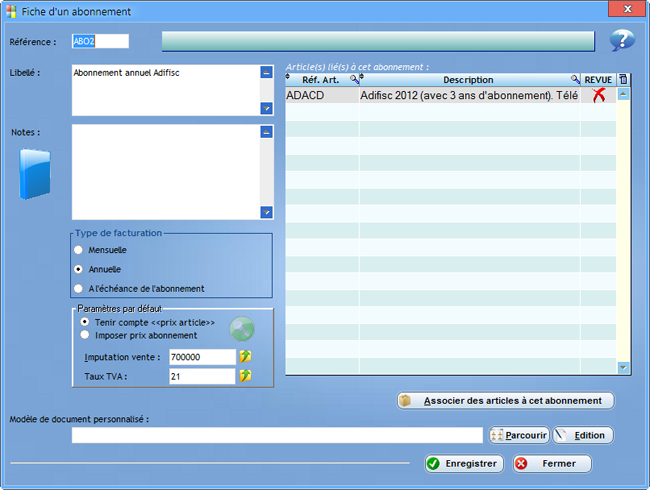Click search icon in Description column header
This screenshot has width=650, height=490.
pyautogui.click(x=575, y=79)
